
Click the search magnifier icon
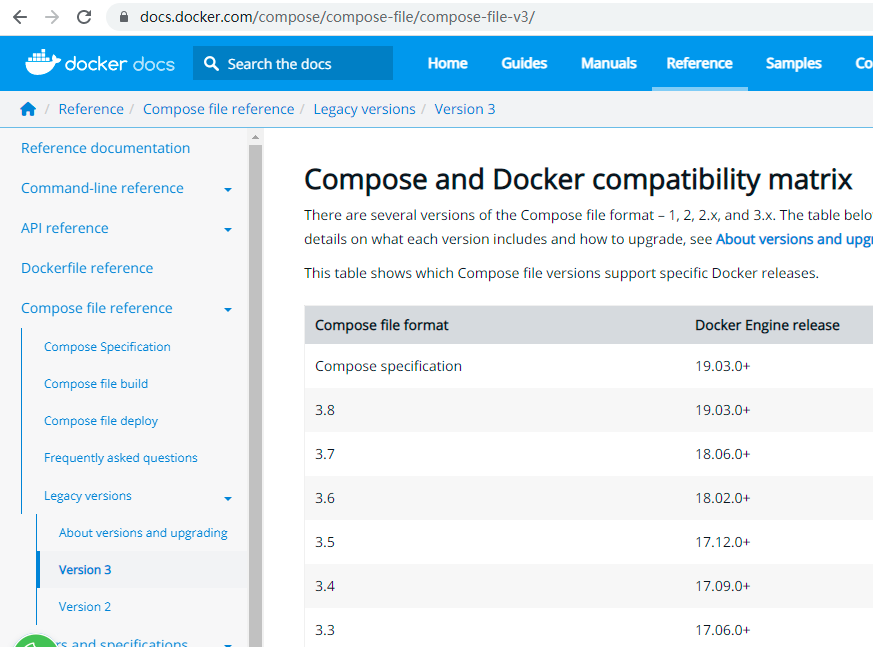click(x=211, y=63)
